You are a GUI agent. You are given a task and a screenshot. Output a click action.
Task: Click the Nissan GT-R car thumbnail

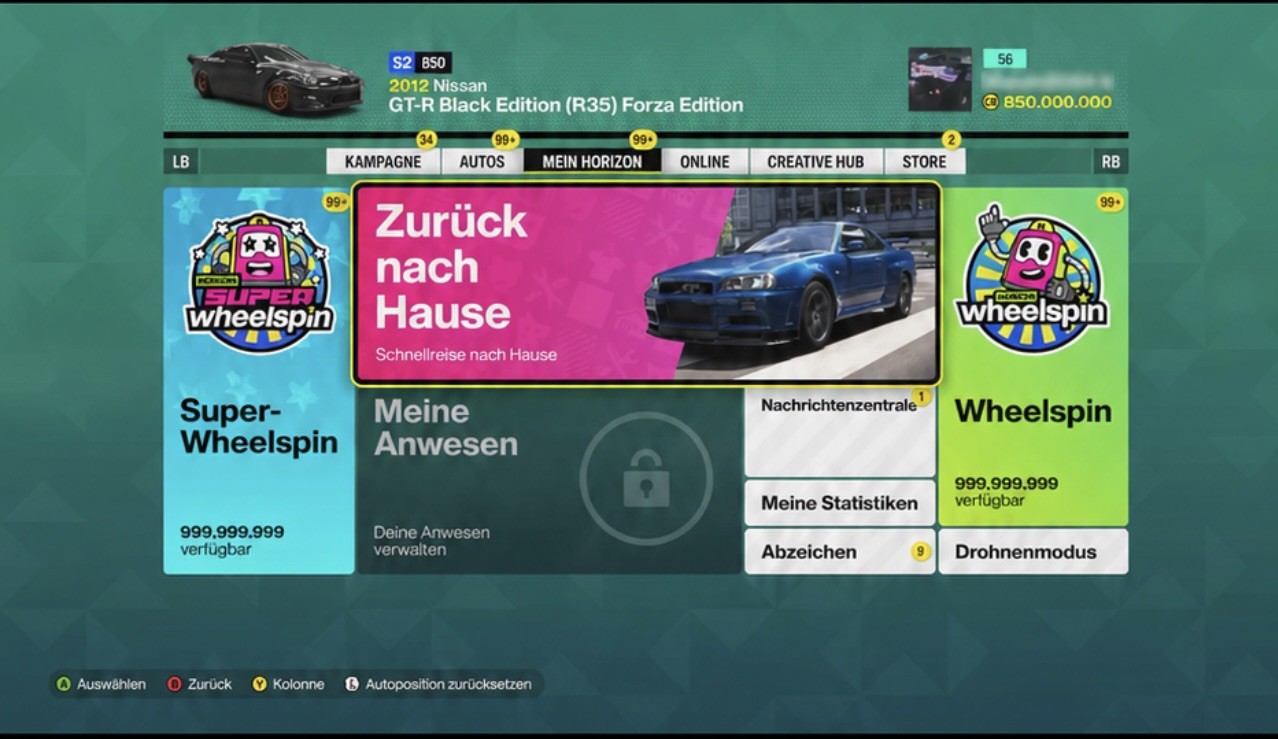coord(275,78)
